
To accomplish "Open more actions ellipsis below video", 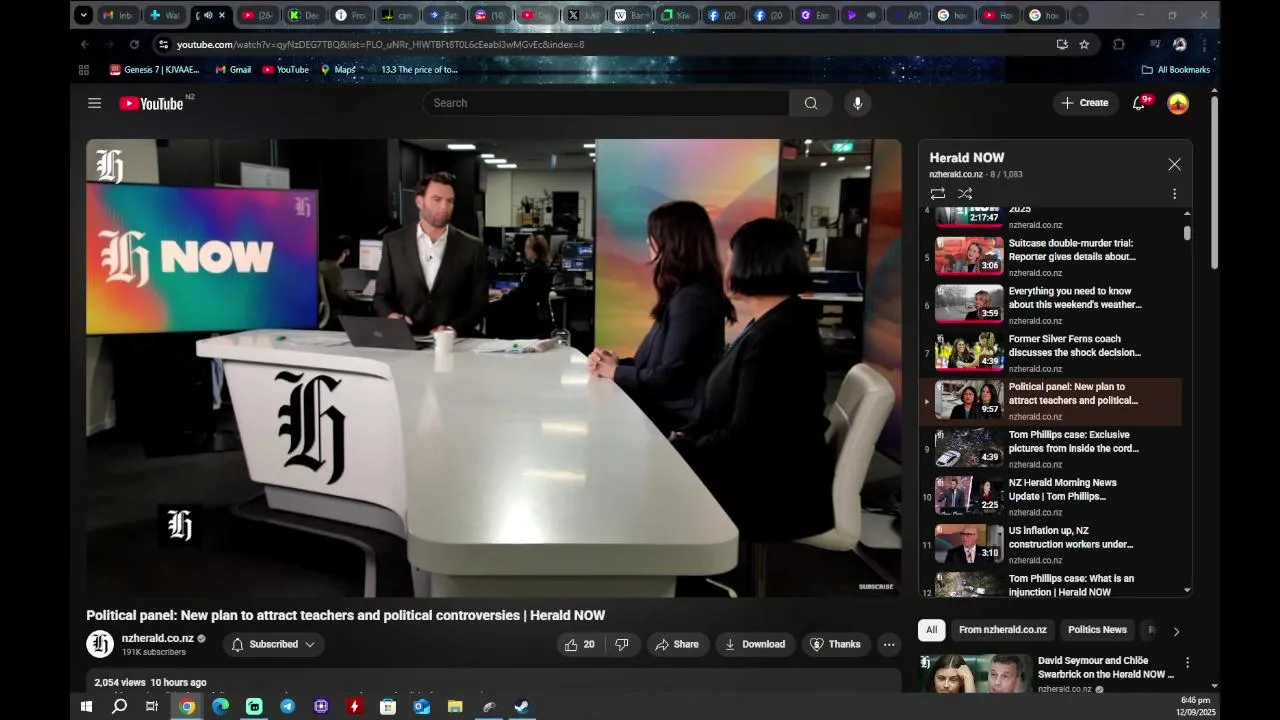I will [x=889, y=645].
